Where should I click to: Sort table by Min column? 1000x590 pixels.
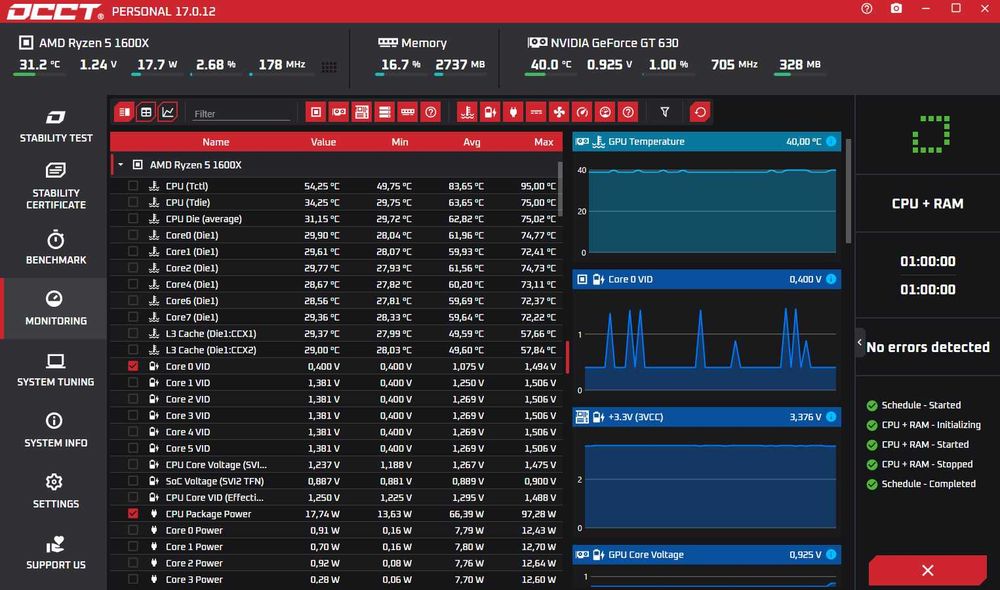click(399, 142)
